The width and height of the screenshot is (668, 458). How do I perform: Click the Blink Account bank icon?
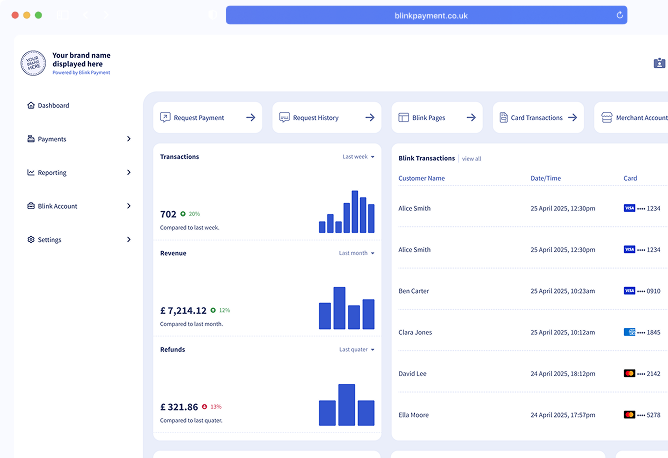pos(31,206)
